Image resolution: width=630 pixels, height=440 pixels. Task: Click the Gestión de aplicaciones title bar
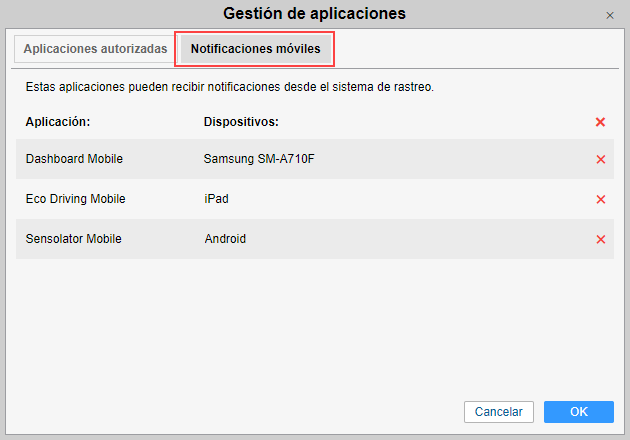tap(314, 14)
